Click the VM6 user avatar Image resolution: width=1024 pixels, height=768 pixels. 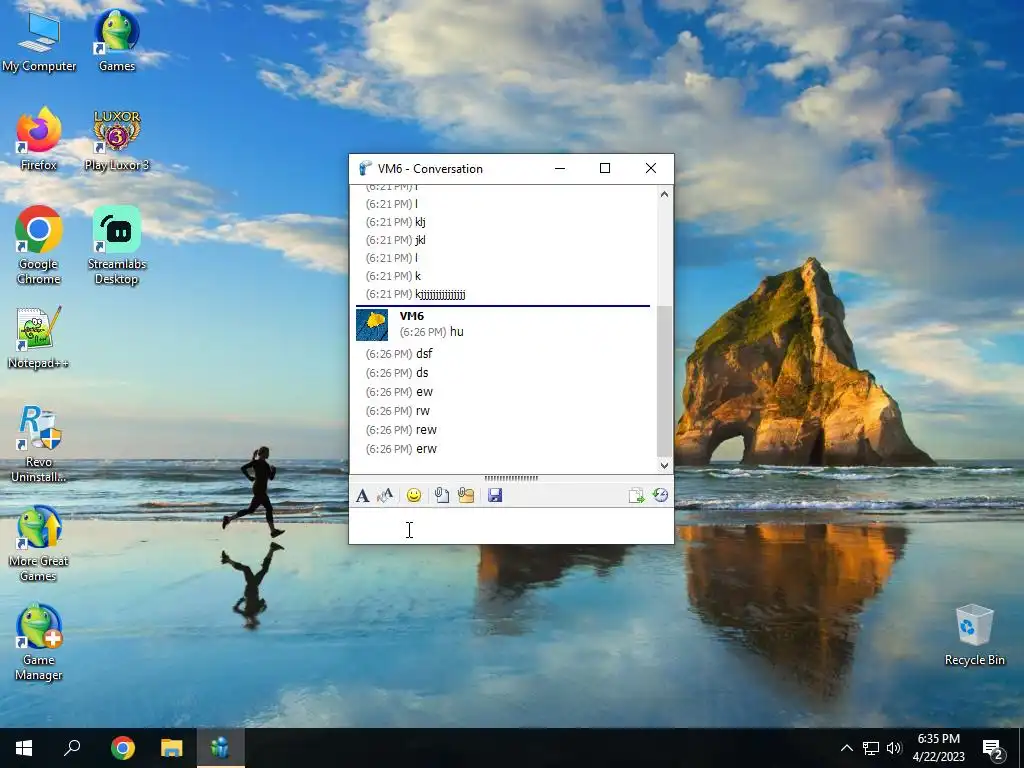coord(372,325)
